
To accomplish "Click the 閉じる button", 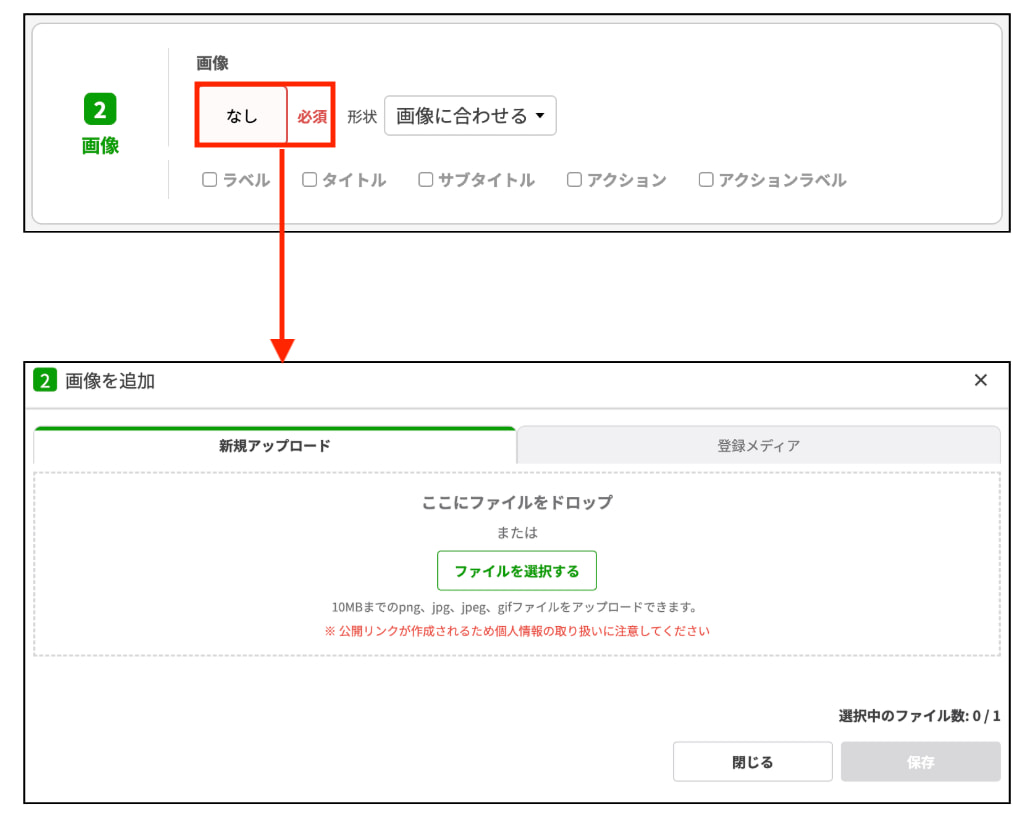I will tap(752, 761).
